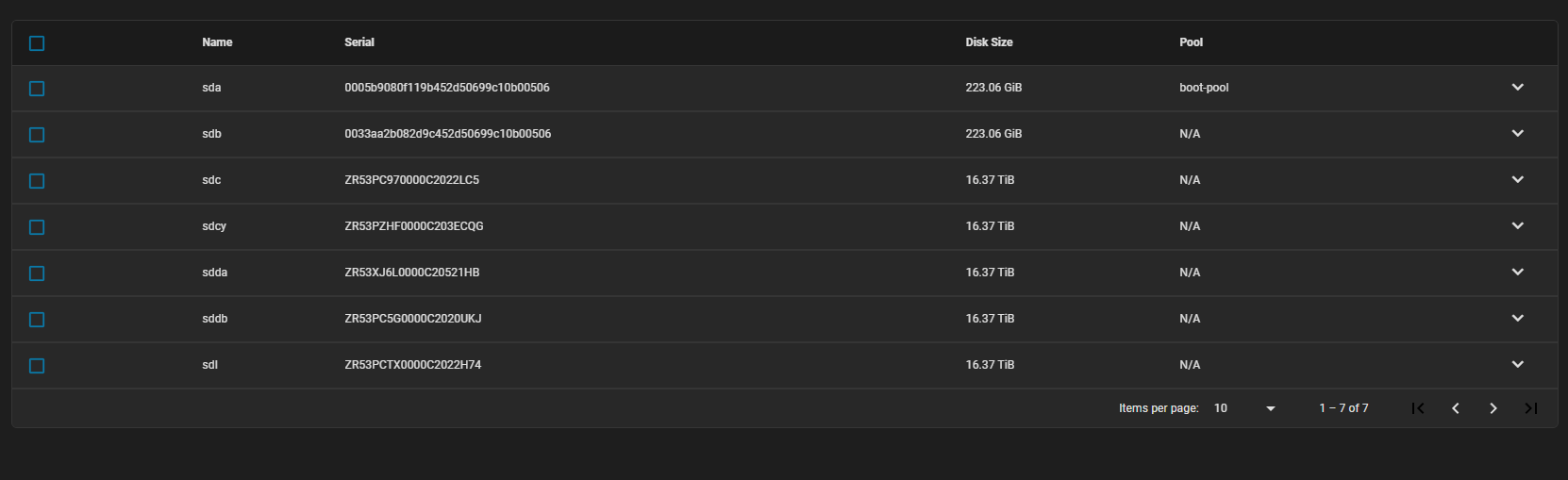Viewport: 1568px width, 480px height.
Task: Select all disks with header checkbox
Action: point(37,42)
